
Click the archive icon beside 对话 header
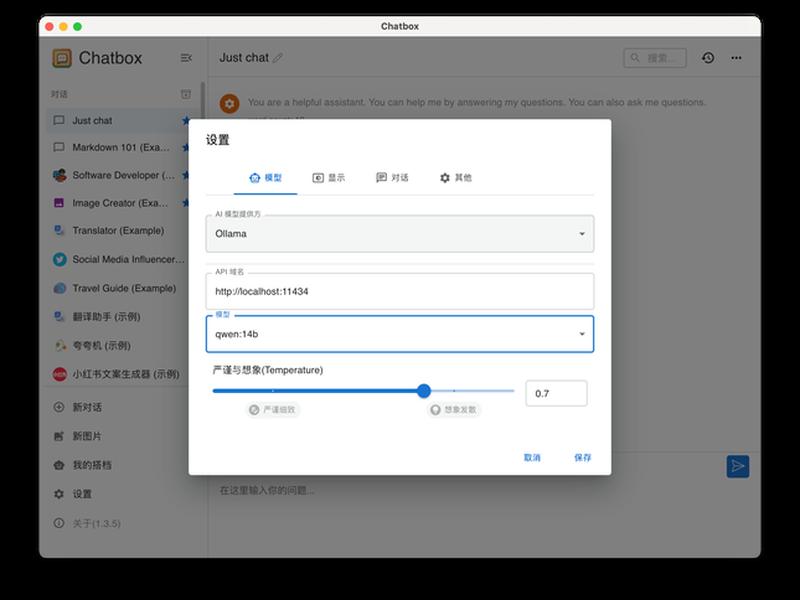[x=186, y=94]
